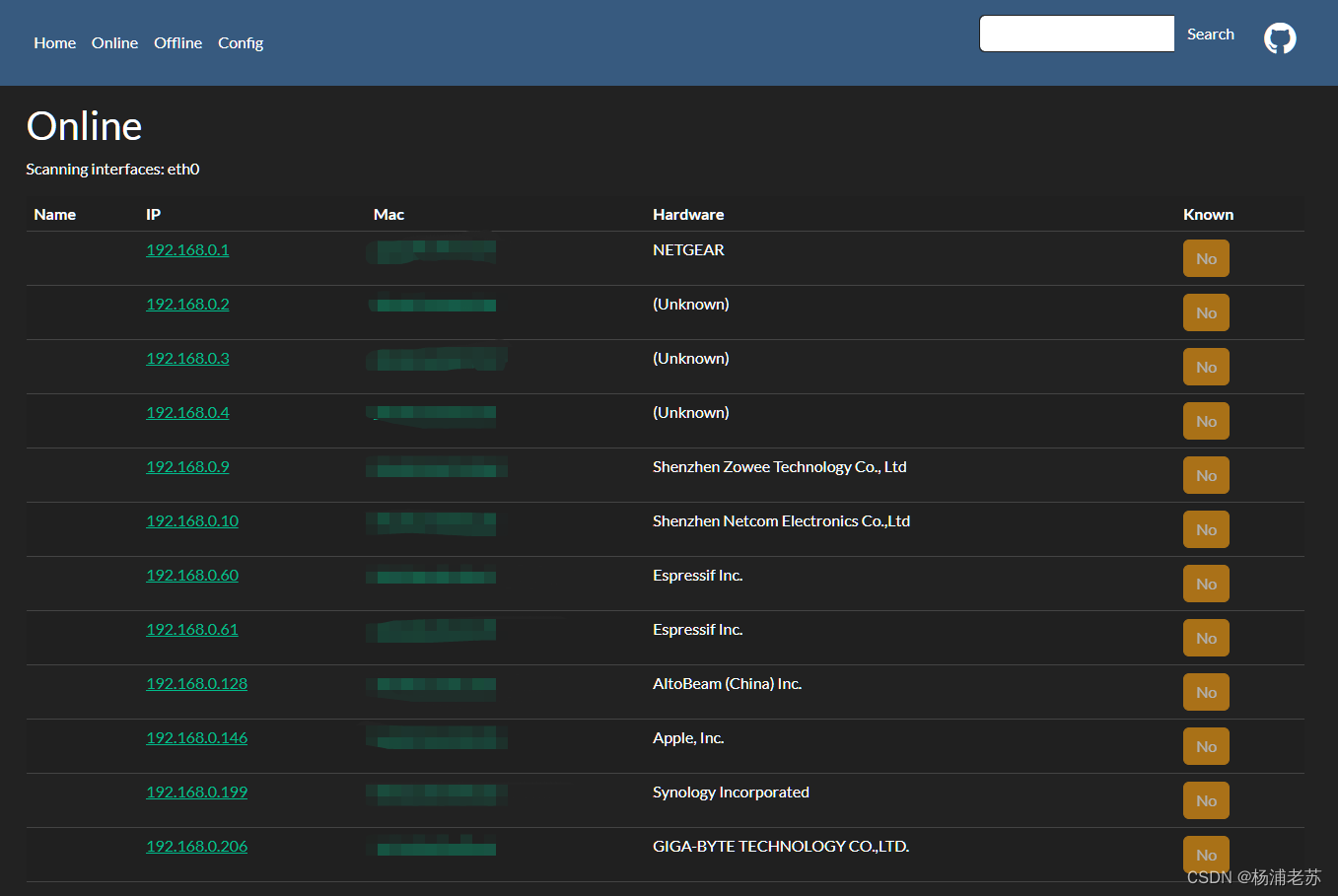The height and width of the screenshot is (896, 1338).
Task: Select AltoBeam (China) Inc. text
Action: pos(727,683)
